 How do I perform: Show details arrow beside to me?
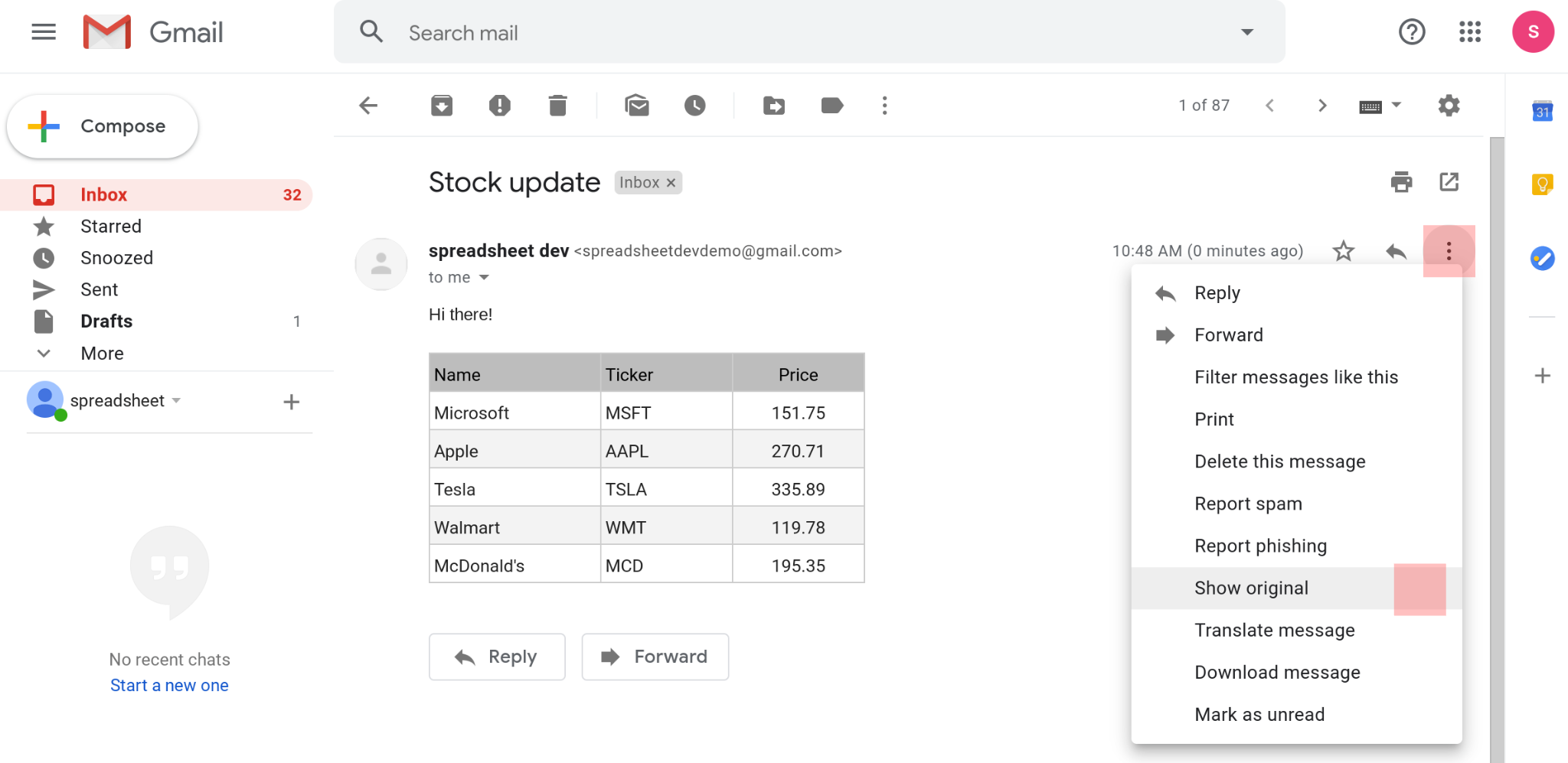click(x=484, y=278)
